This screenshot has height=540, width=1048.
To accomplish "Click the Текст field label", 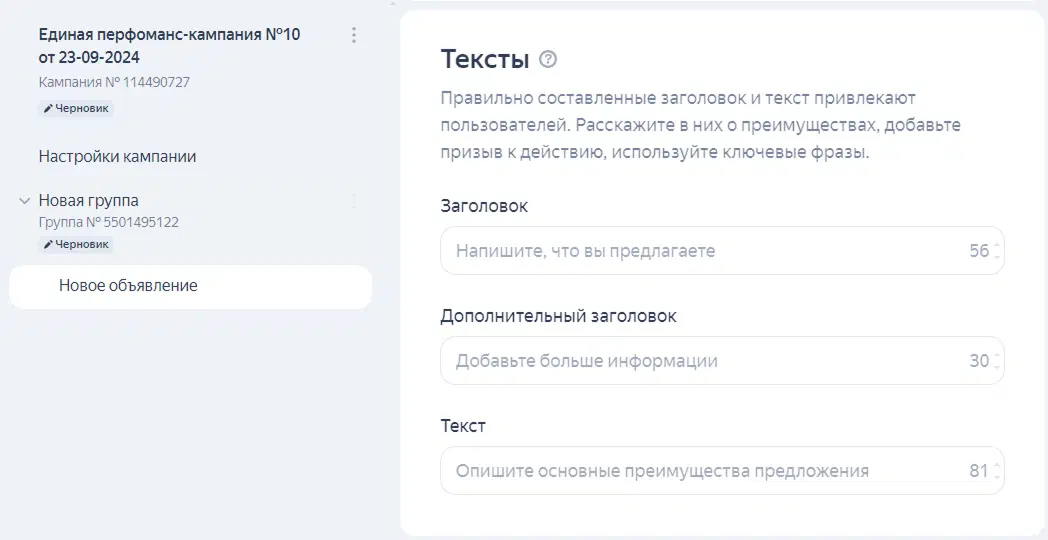I will (463, 426).
